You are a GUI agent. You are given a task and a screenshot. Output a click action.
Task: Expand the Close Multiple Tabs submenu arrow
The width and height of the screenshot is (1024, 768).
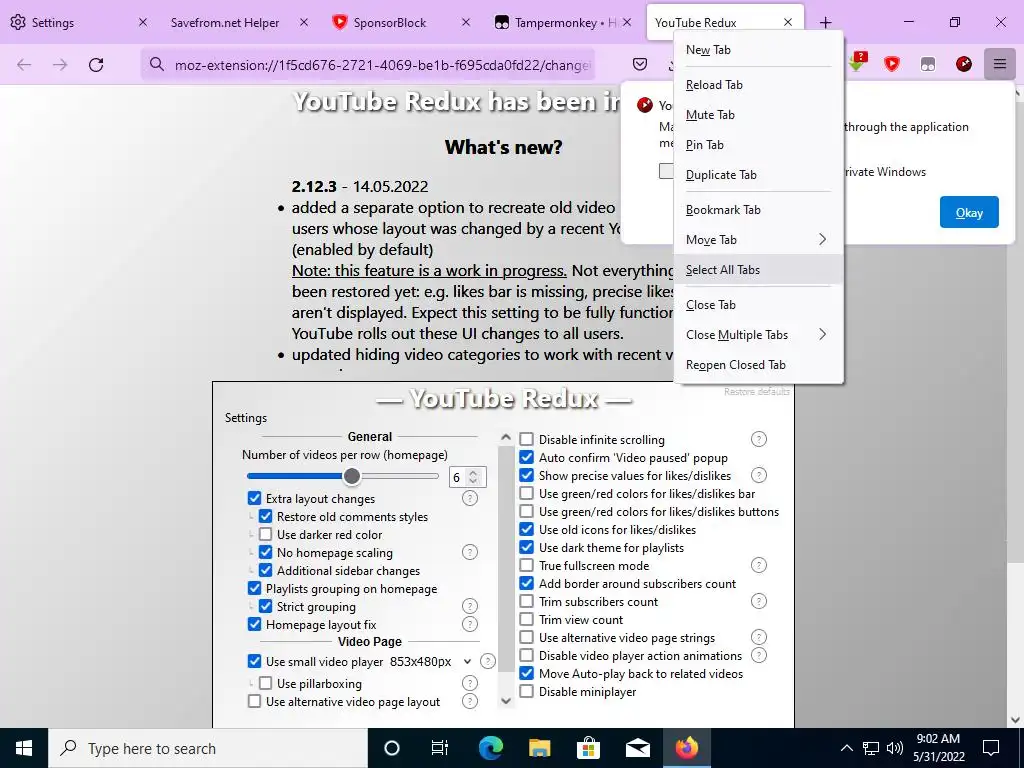[x=822, y=334]
